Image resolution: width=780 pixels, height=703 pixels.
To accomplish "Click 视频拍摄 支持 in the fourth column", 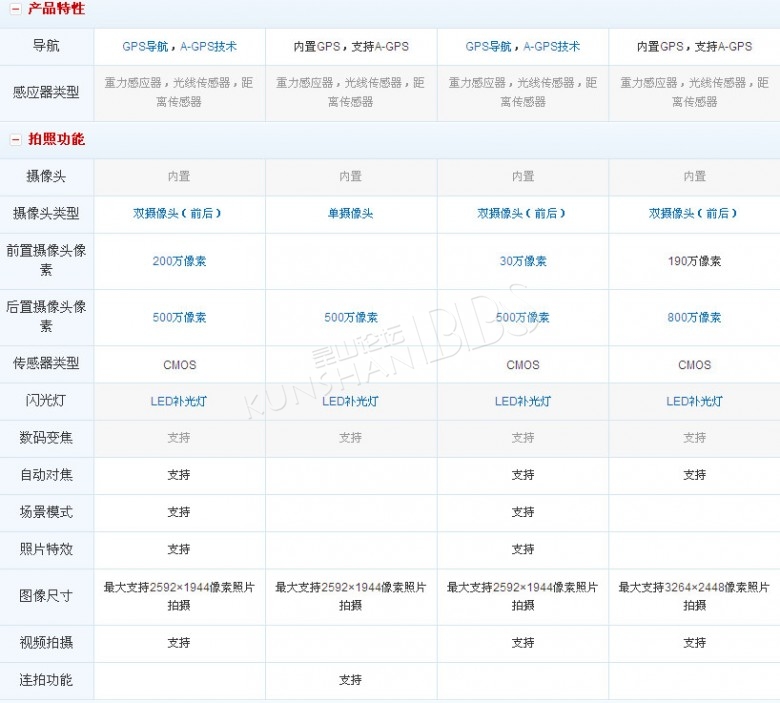I will (694, 643).
